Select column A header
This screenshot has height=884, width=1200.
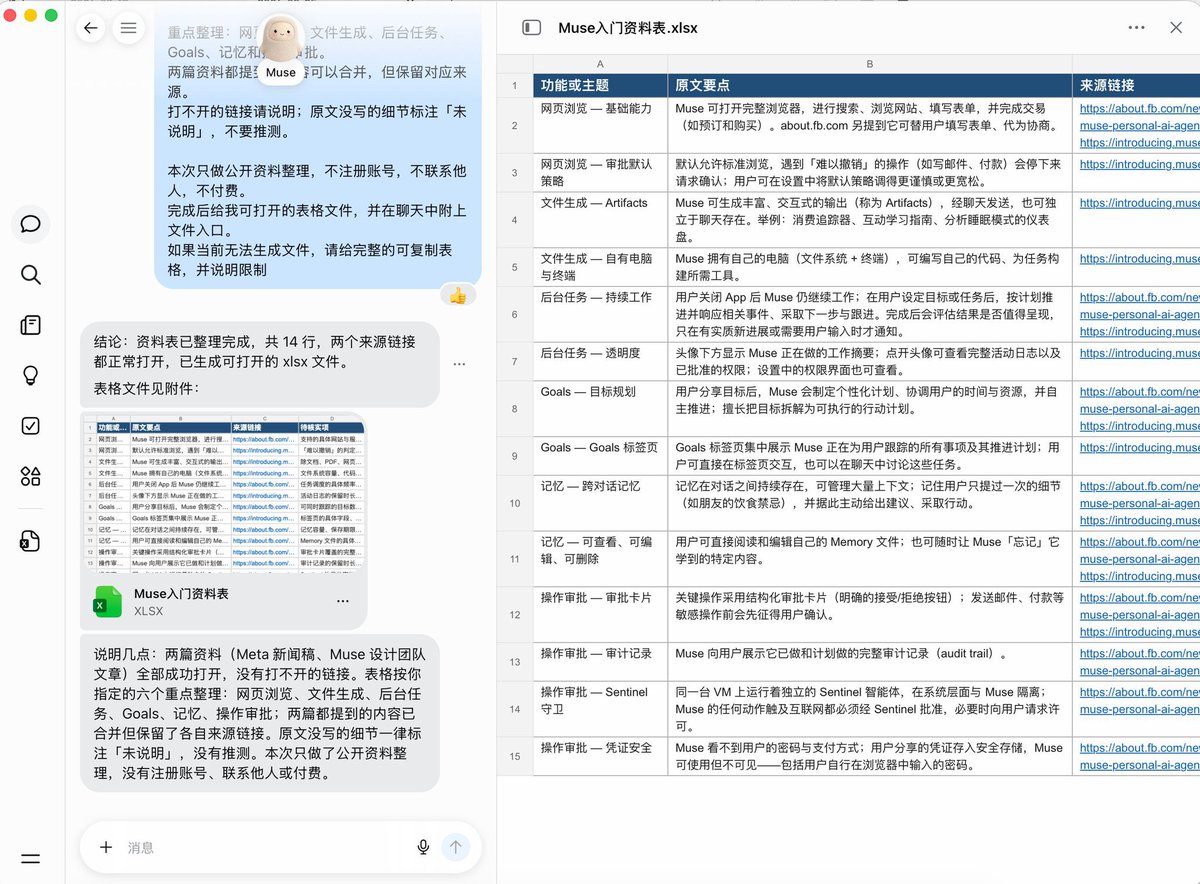tap(600, 64)
